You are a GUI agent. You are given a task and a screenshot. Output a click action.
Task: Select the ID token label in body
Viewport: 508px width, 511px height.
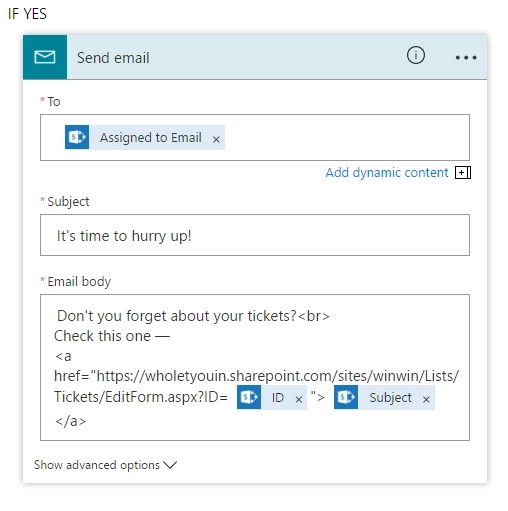pos(278,397)
